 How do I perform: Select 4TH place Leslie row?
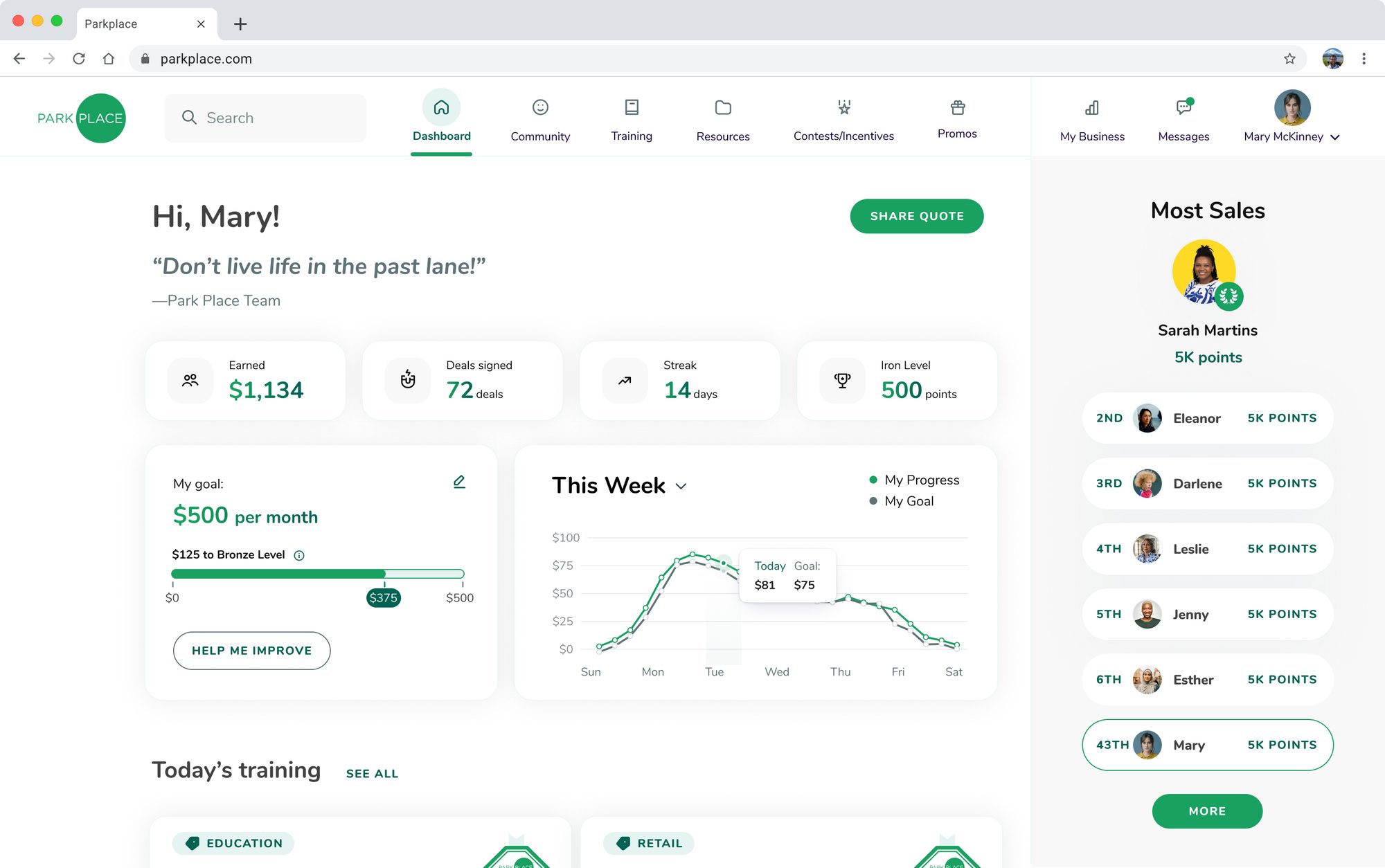pyautogui.click(x=1208, y=549)
